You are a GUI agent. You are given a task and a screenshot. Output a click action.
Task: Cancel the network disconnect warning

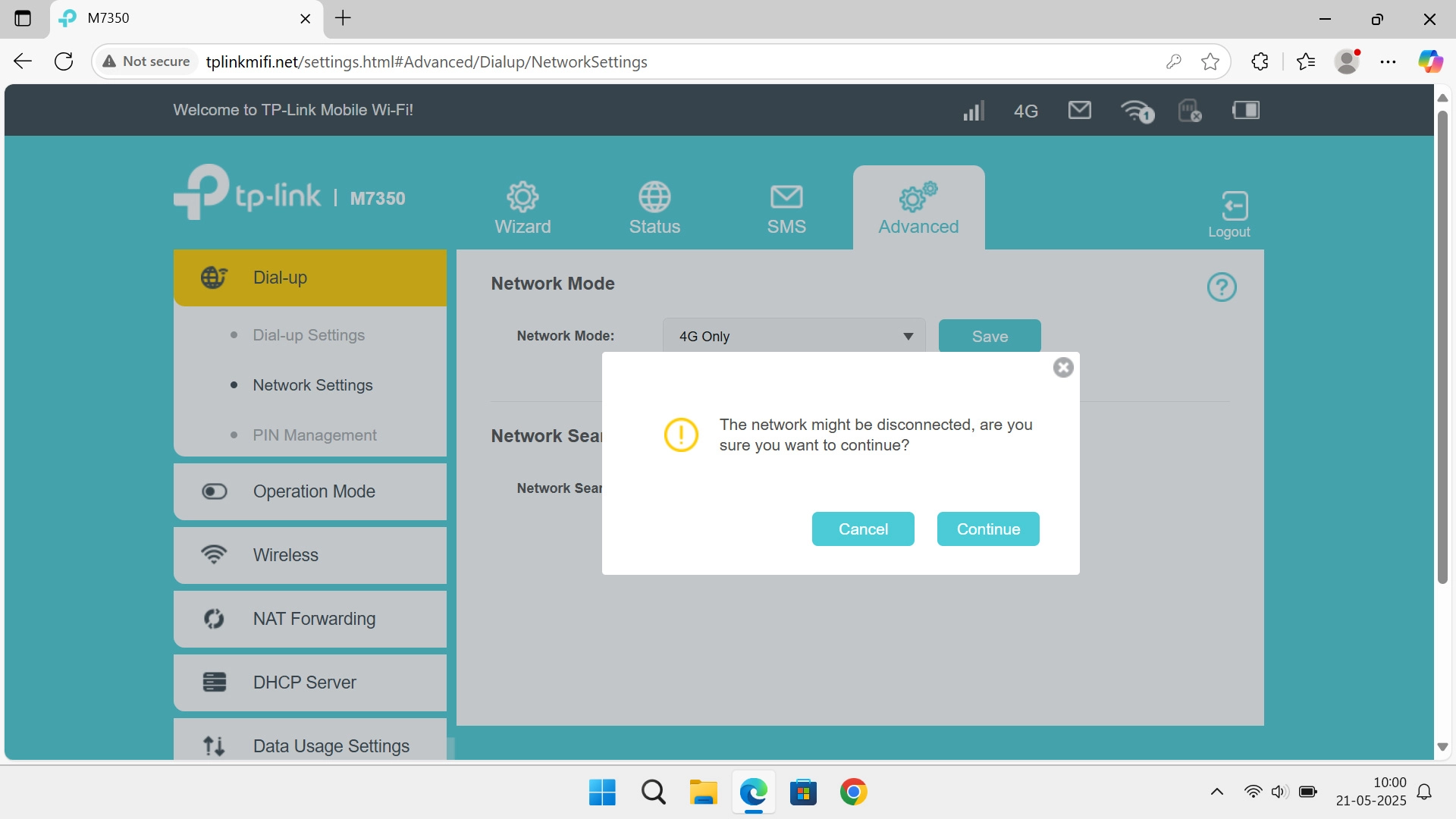pos(862,529)
